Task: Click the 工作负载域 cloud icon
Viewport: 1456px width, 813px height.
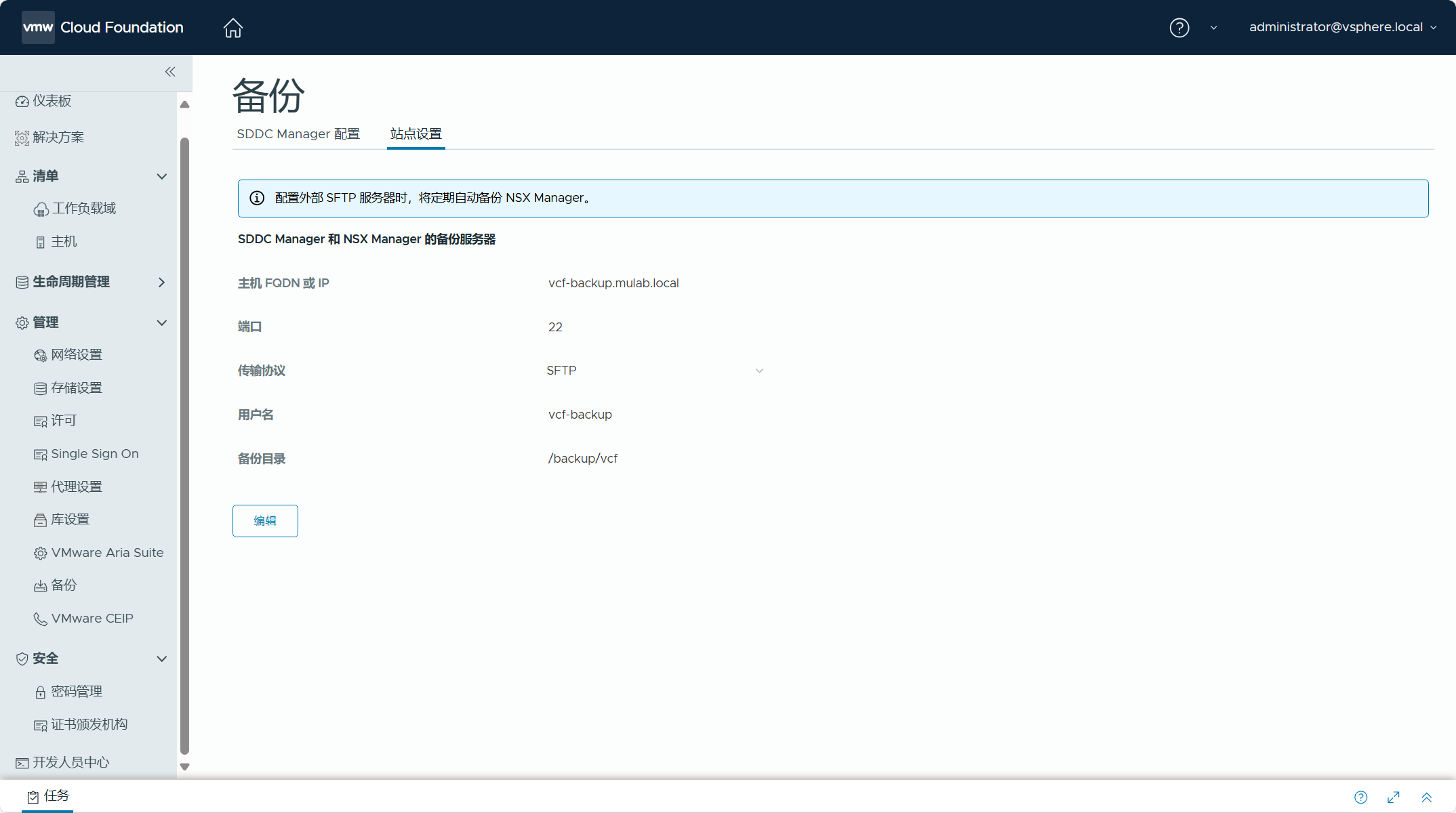Action: tap(41, 209)
